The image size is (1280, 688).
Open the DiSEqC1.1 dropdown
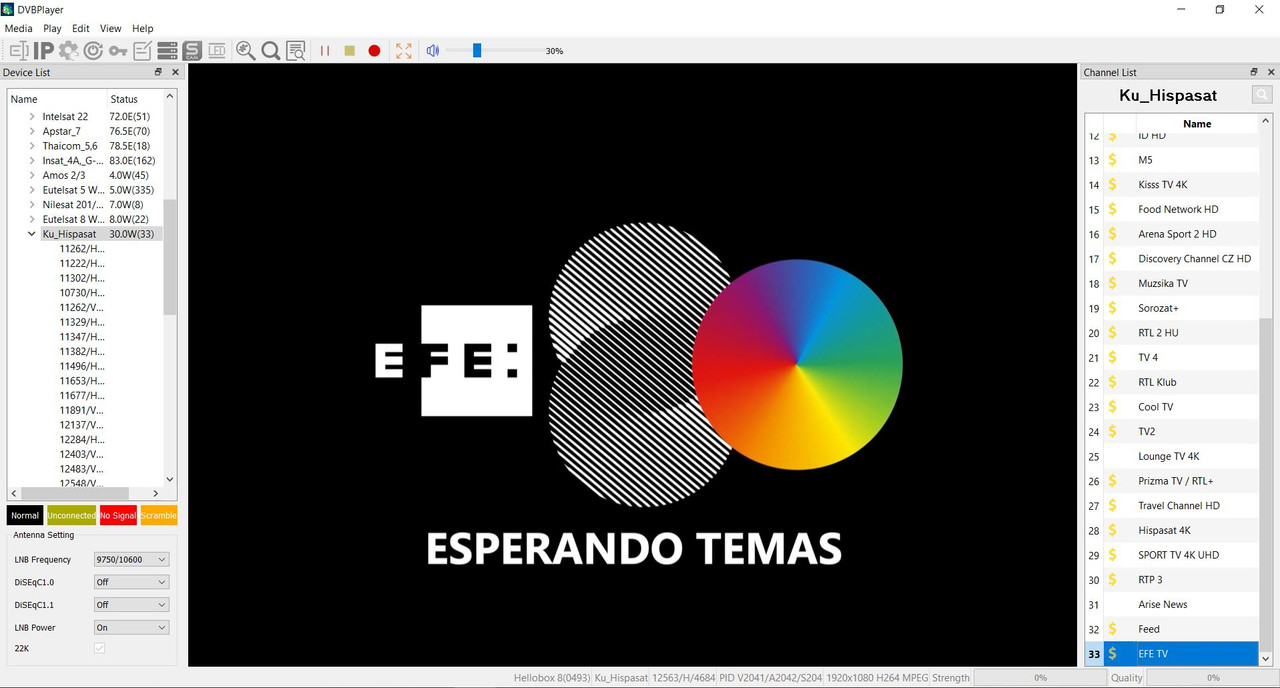coord(131,605)
